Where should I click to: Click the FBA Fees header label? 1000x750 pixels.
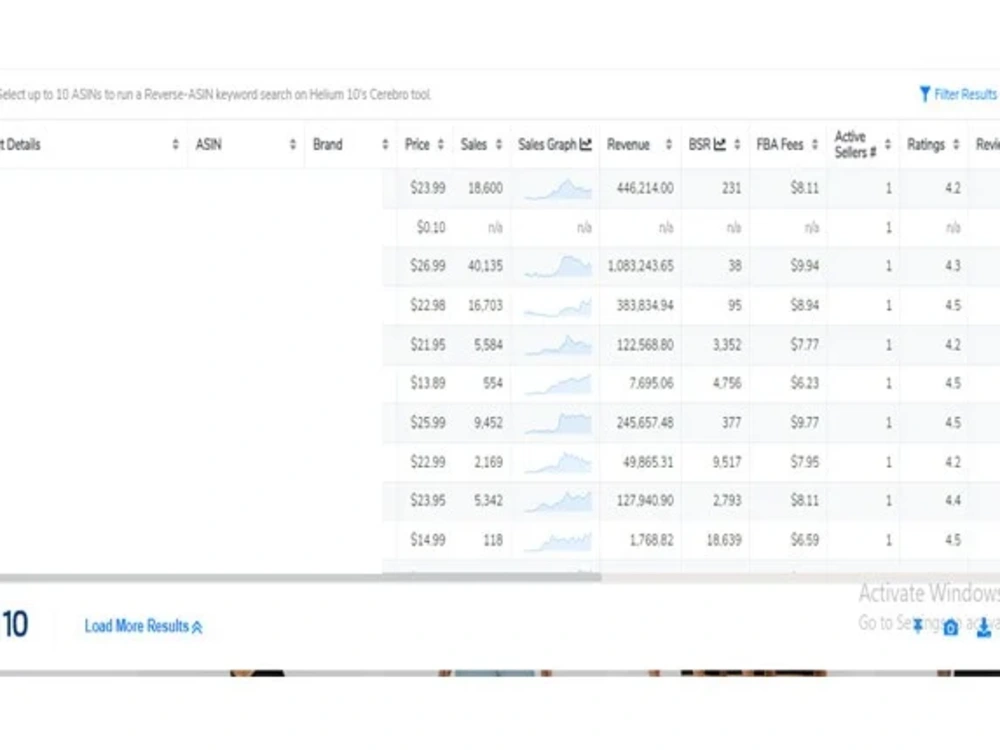779,145
